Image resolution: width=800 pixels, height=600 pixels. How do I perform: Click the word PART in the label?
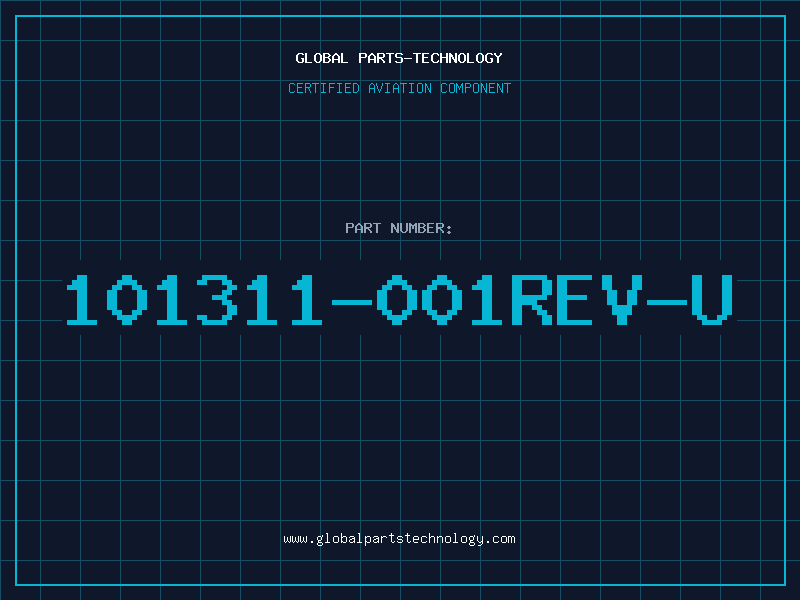click(363, 228)
